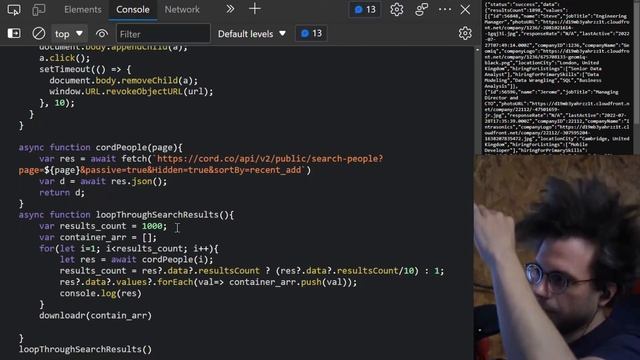Viewport: 640px width, 360px height.
Task: Click 'console.log(res)' line
Action: [100, 293]
